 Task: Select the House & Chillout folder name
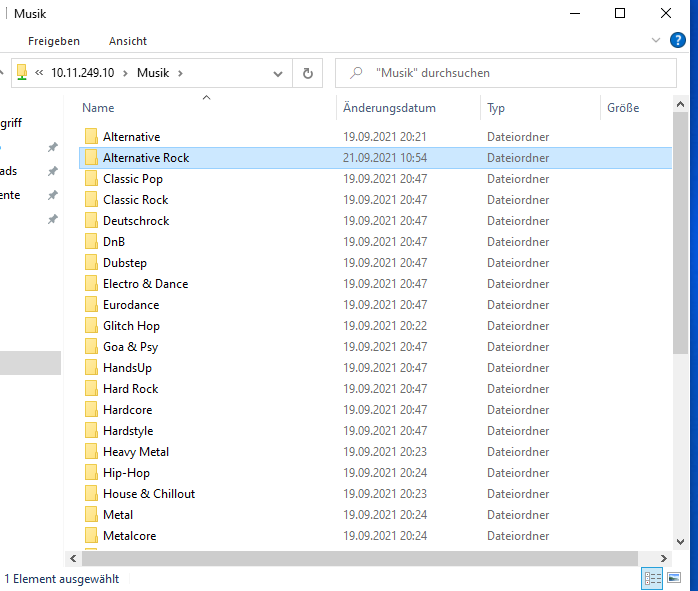[x=149, y=494]
